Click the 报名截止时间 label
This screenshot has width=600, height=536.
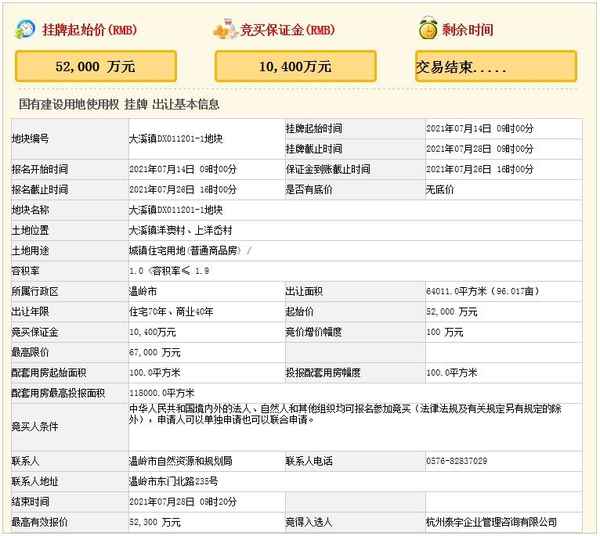[40, 189]
